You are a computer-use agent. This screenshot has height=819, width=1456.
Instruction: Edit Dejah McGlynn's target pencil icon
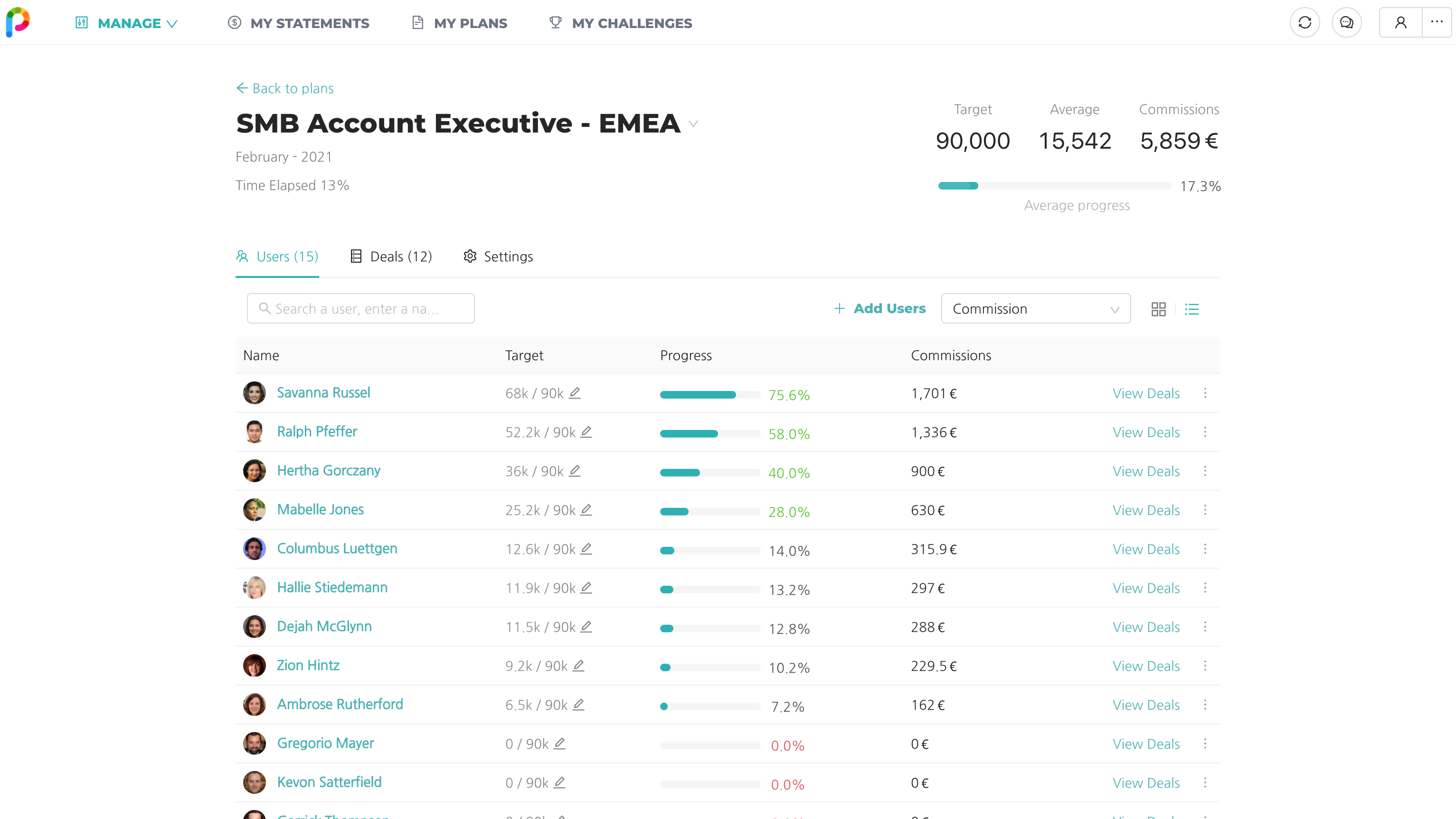coord(586,627)
